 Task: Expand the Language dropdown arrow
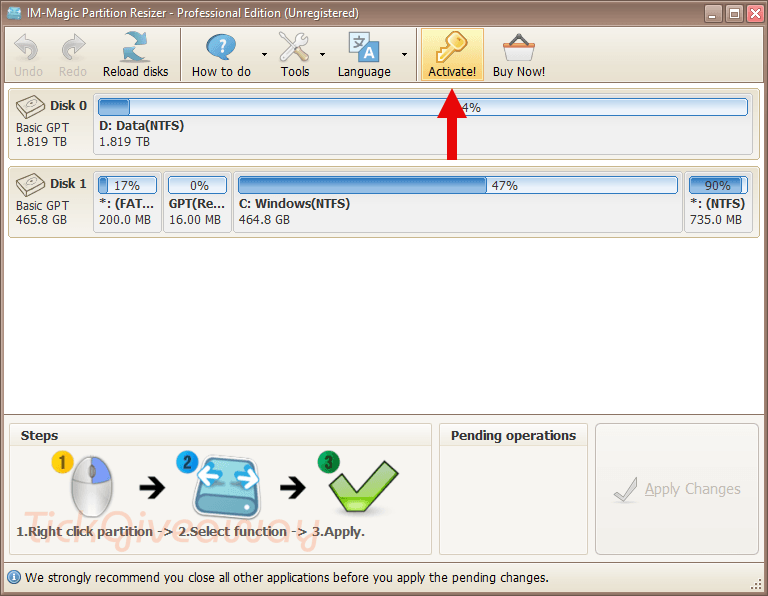(x=405, y=54)
